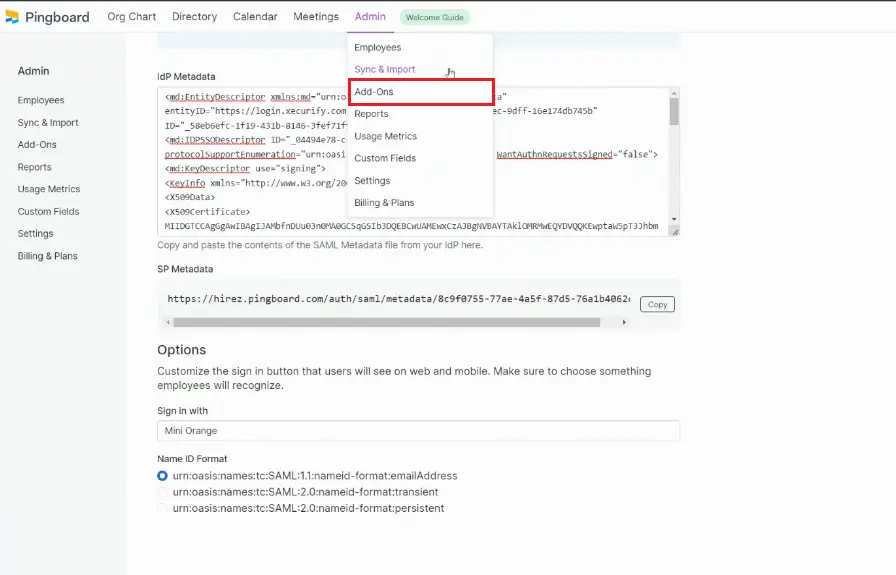Open Usage Metrics in the left sidebar

coord(49,189)
